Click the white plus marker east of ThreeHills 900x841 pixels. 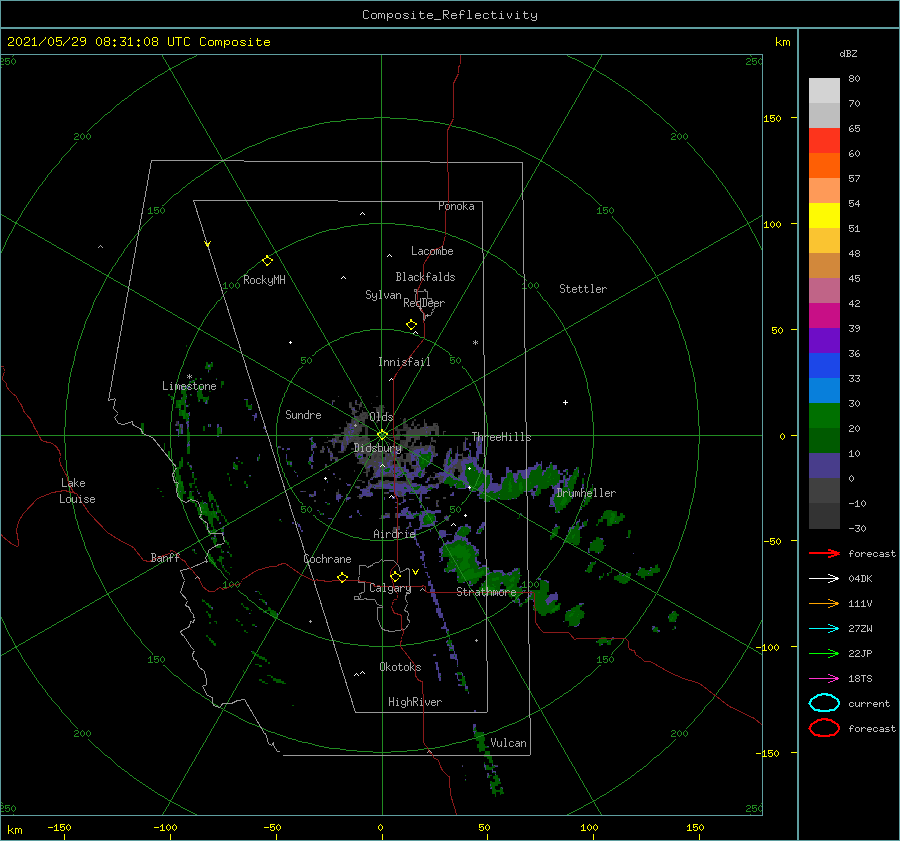(565, 402)
